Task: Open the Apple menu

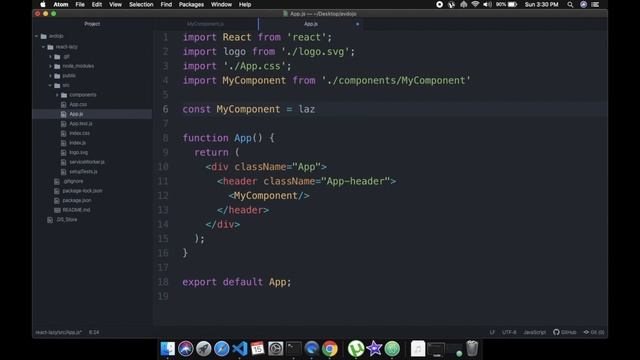Action: coord(43,4)
